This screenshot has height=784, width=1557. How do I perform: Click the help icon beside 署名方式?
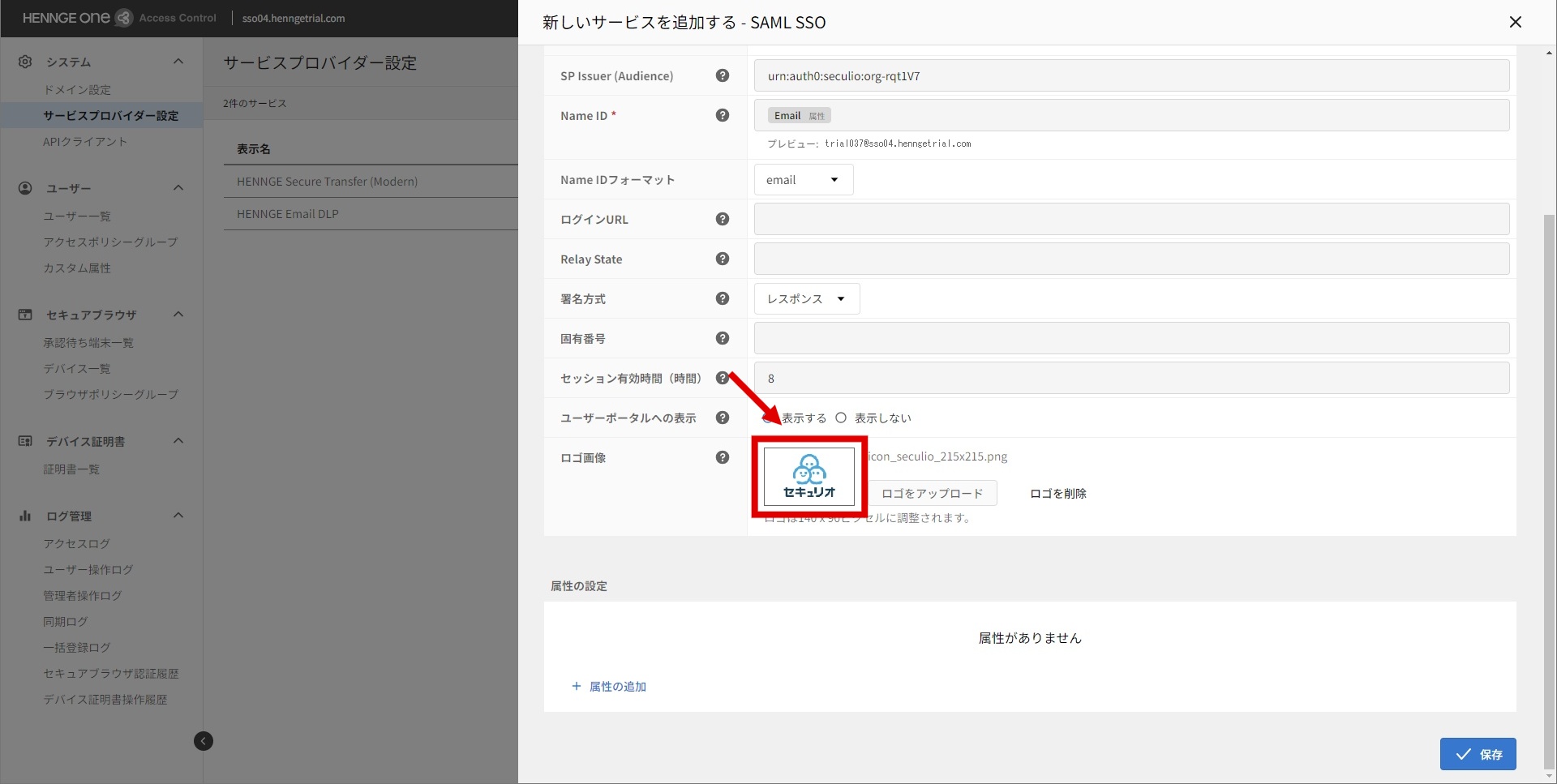723,298
